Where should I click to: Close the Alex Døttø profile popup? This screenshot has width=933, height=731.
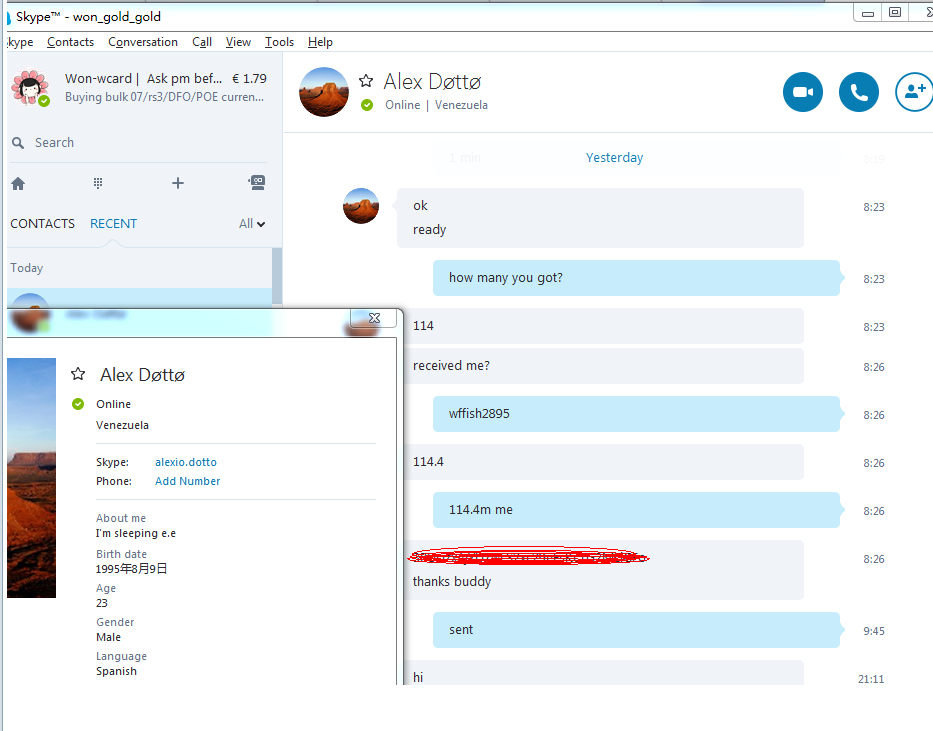pyautogui.click(x=374, y=318)
